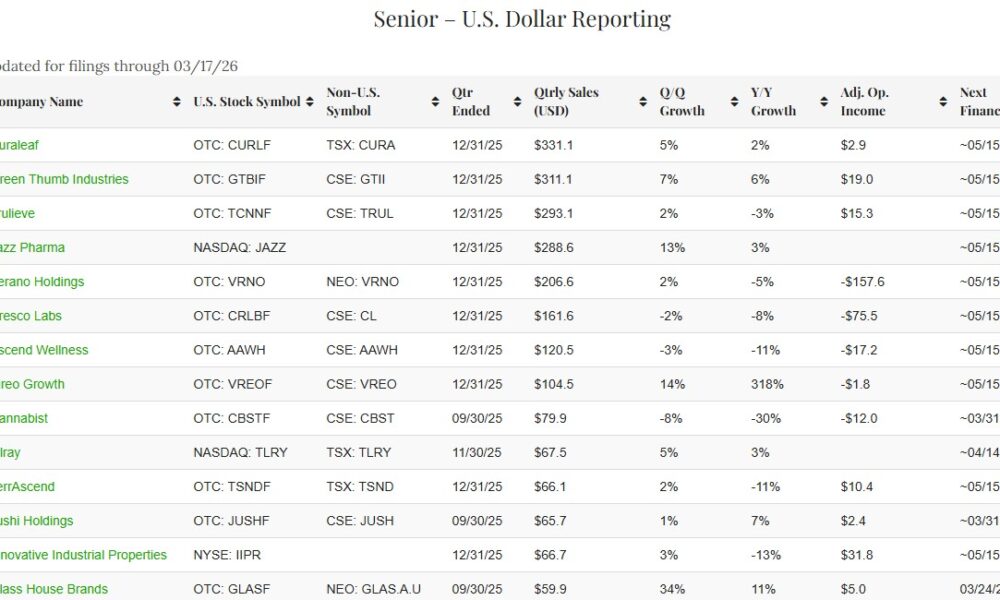
Task: Click the Qtrly Sales (USD) header
Action: (567, 102)
